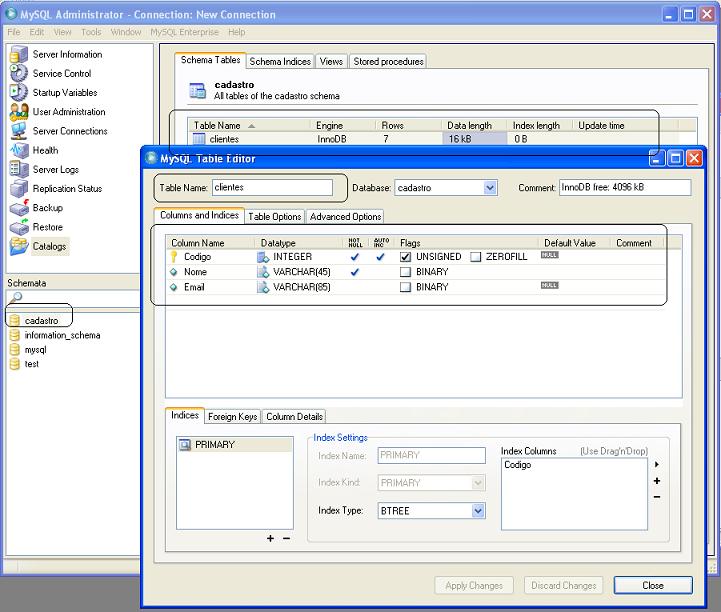Open Backup icon in sidebar
The image size is (721, 612).
[19, 208]
